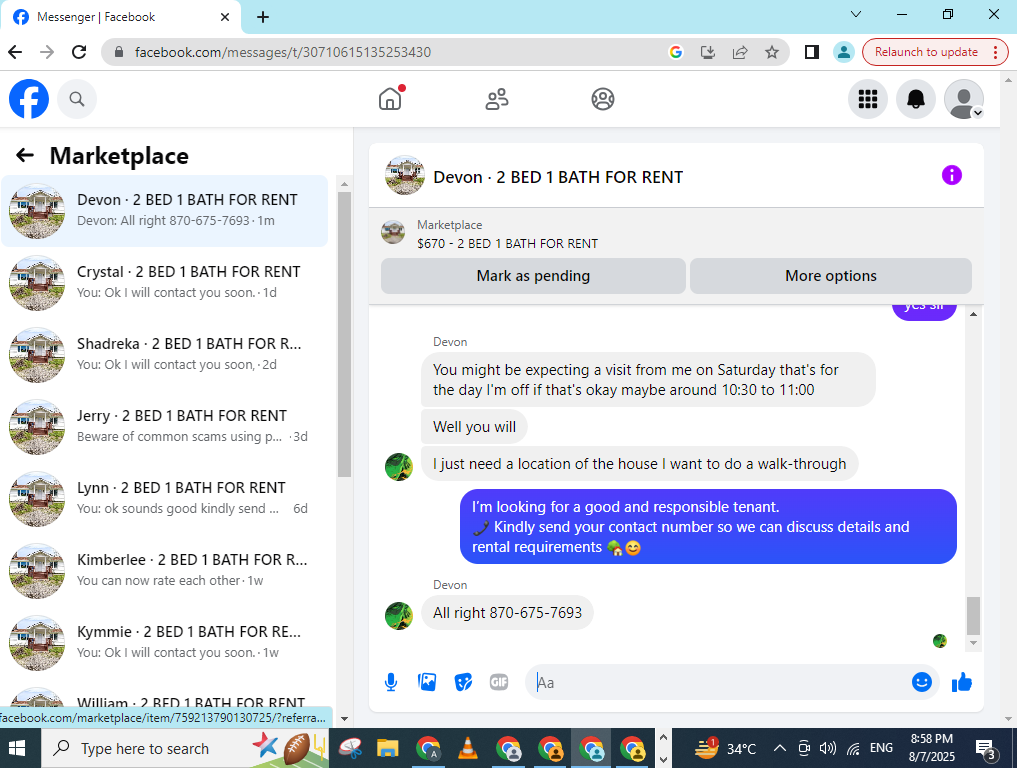The height and width of the screenshot is (768, 1017).
Task: Open File Explorer from the taskbar
Action: coord(387,749)
